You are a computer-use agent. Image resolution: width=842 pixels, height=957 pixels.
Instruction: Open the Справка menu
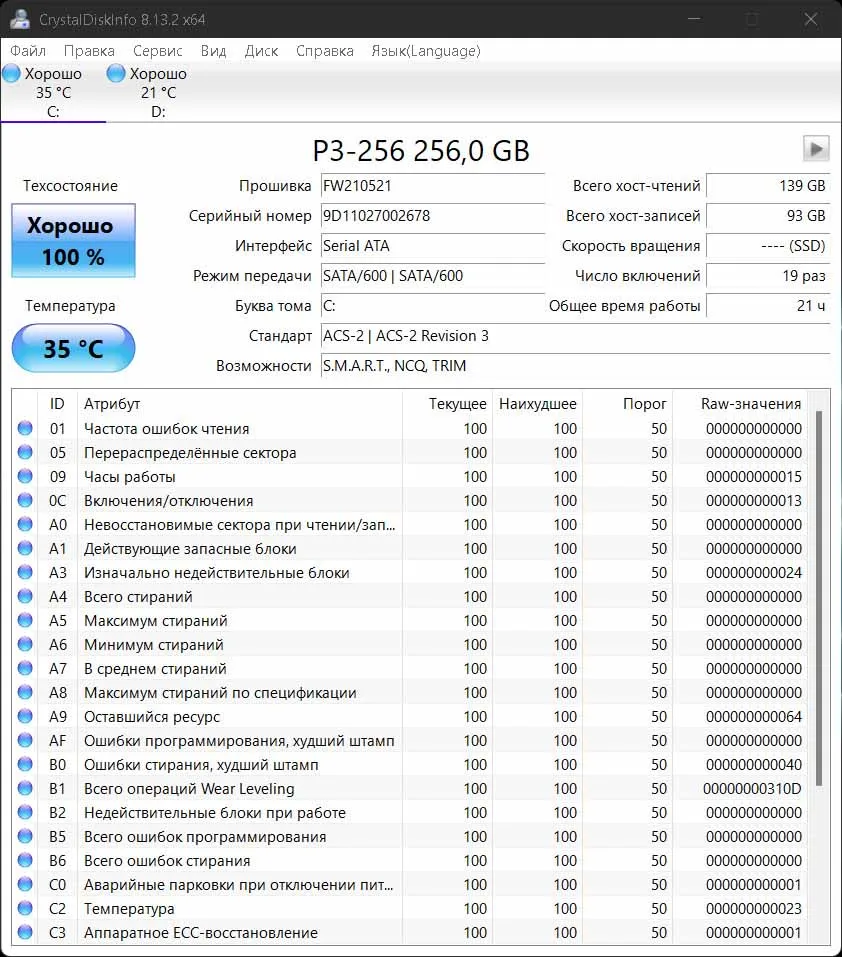325,51
